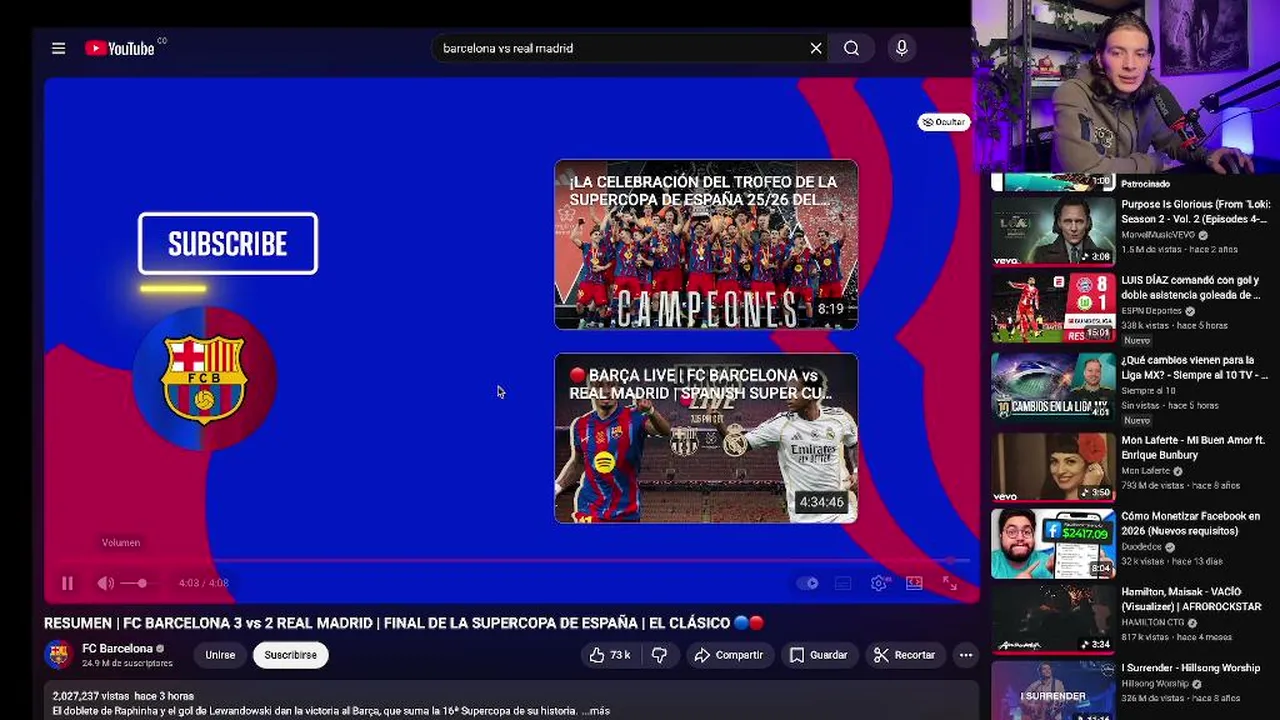Screen dimensions: 1280x720
Task: Mute the video using the speaker icon
Action: tap(105, 583)
